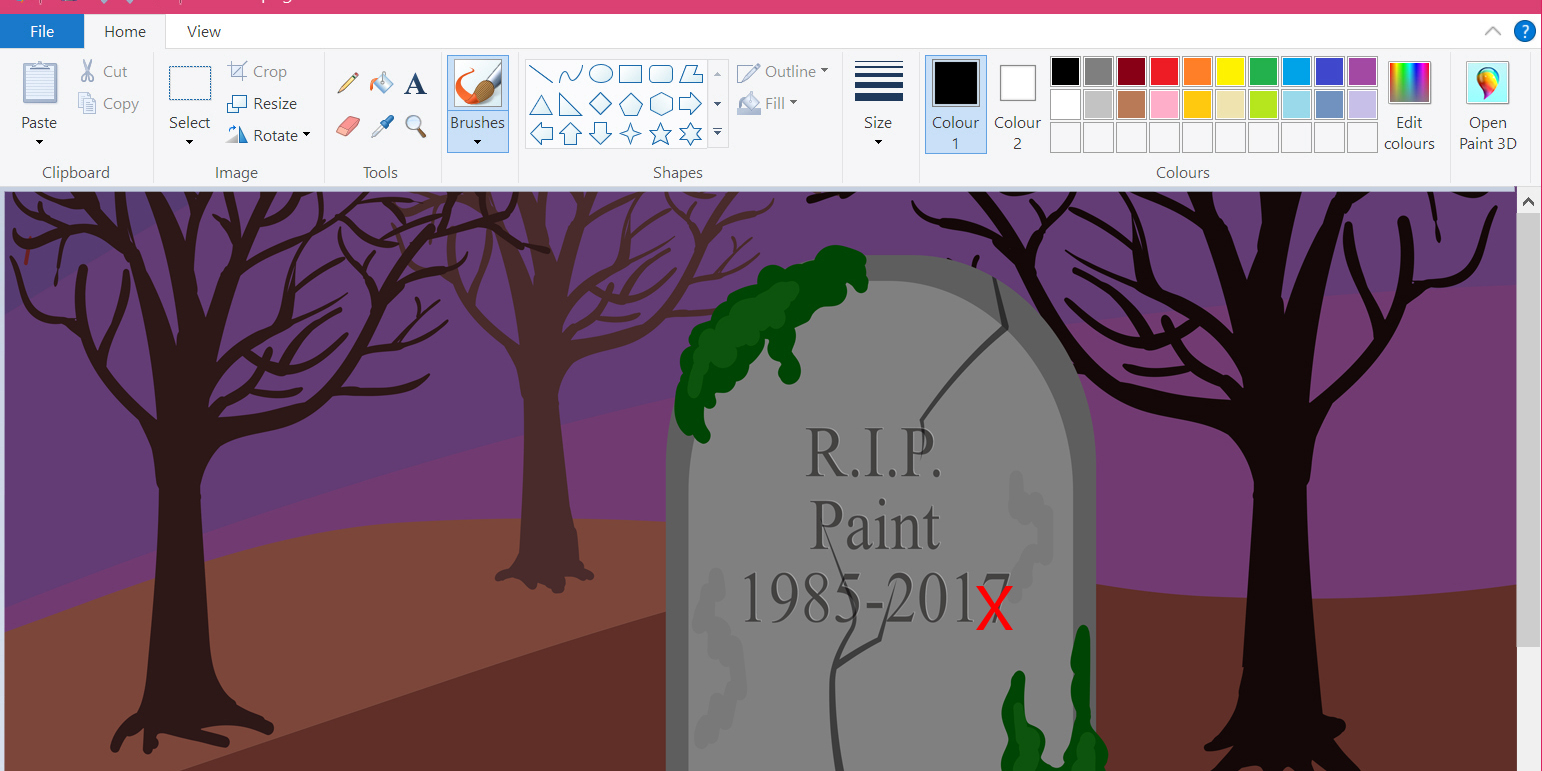
Task: Select the Down arrow shape
Action: (x=600, y=134)
